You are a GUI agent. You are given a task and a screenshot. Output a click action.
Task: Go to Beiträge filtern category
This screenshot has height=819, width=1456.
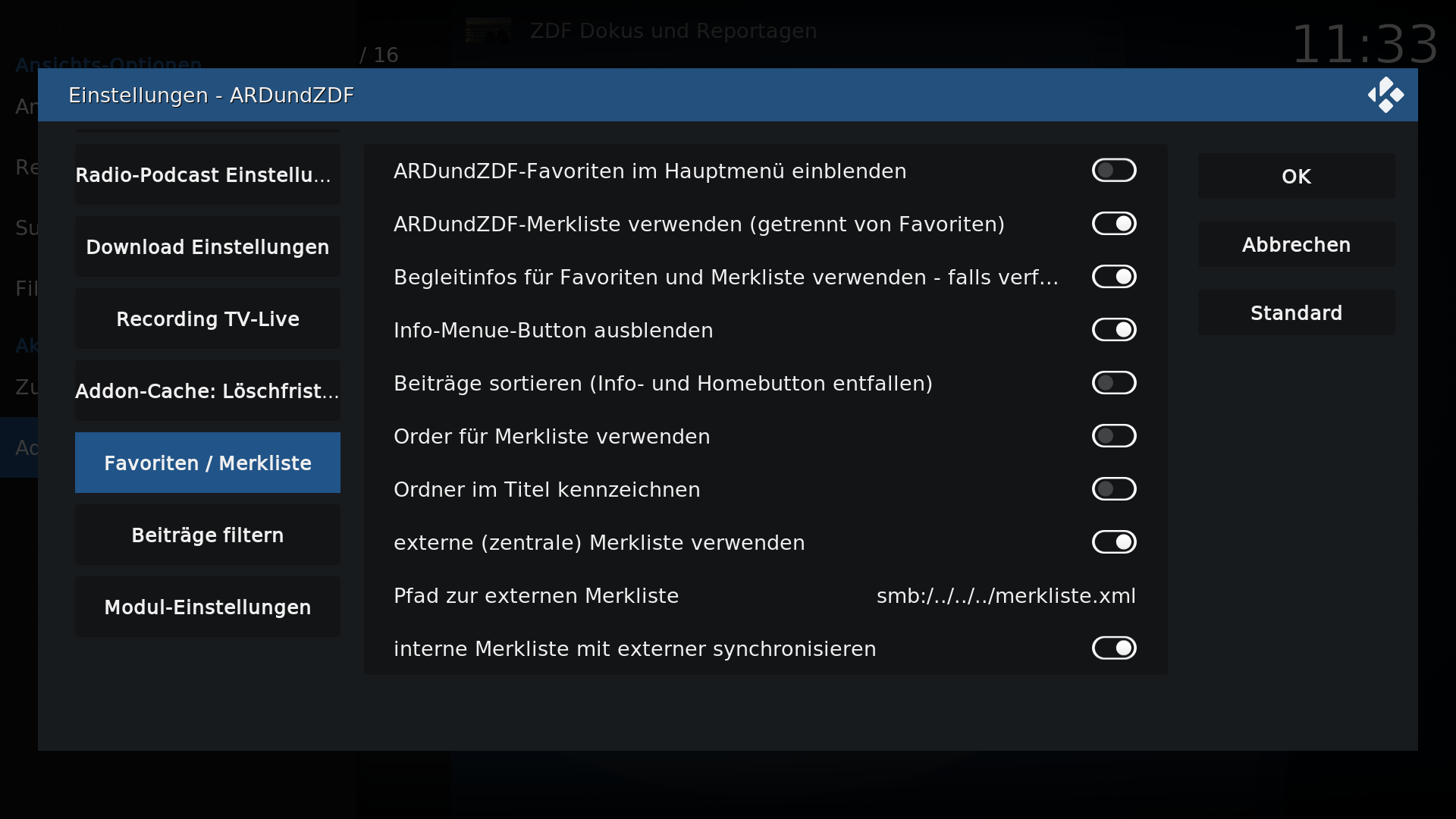(x=208, y=535)
